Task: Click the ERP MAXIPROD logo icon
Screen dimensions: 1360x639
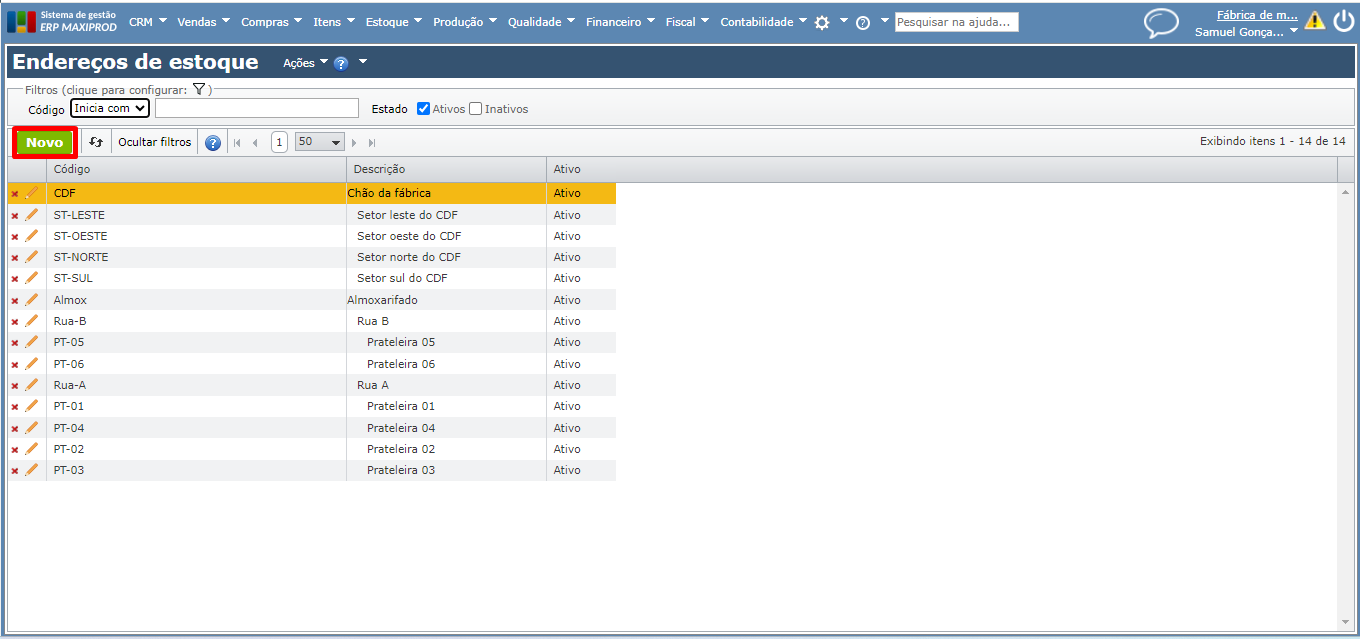Action: point(21,21)
